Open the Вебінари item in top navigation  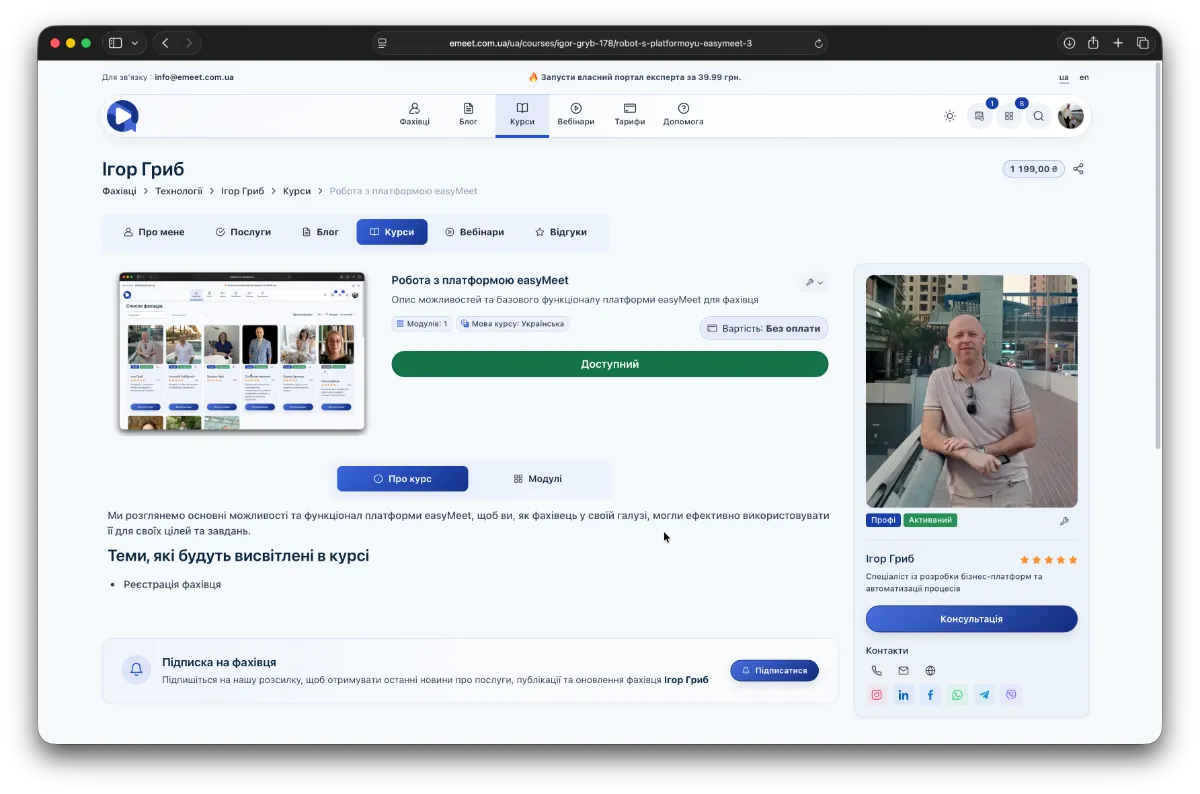576,115
